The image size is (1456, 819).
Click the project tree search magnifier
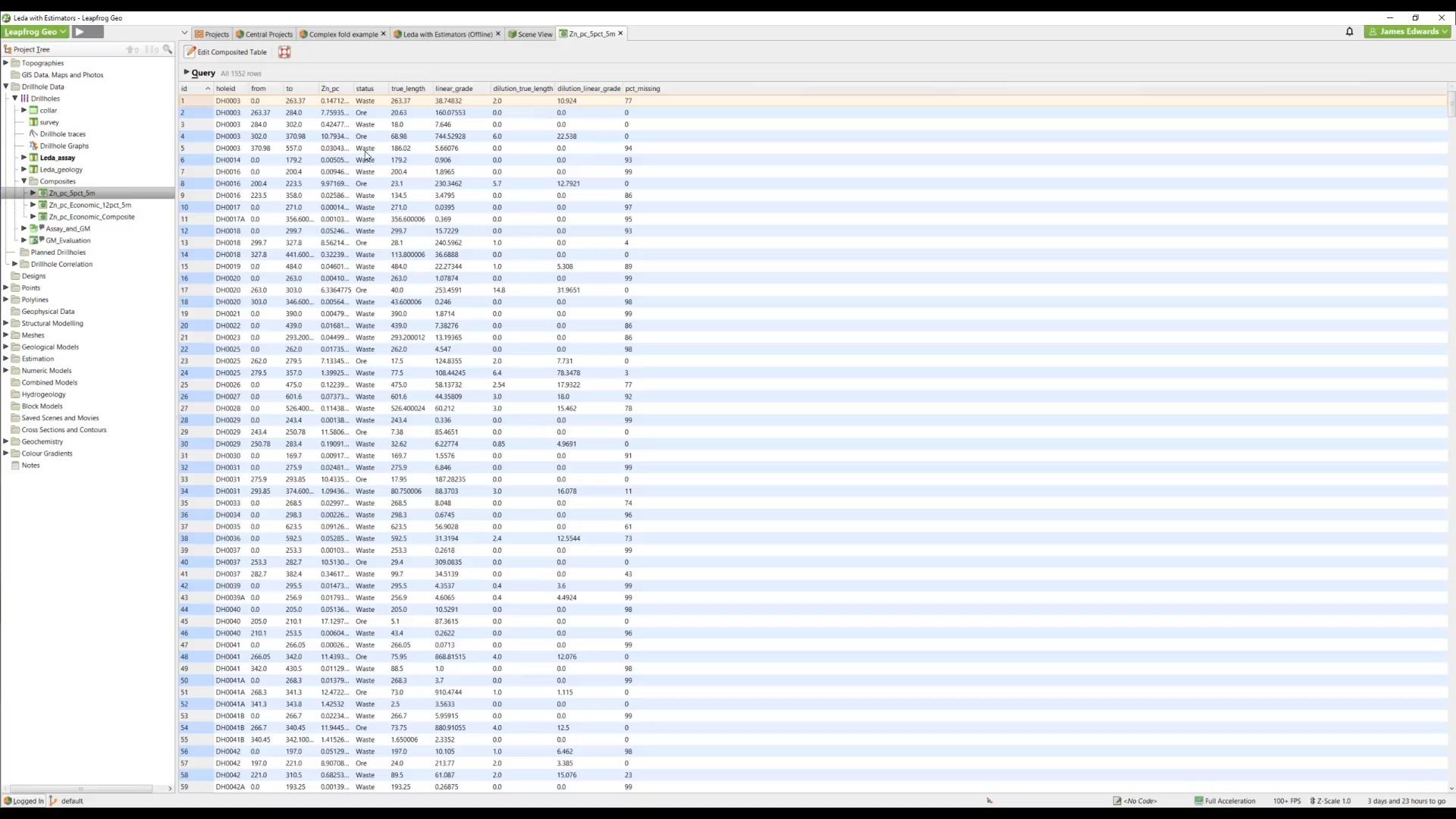168,49
